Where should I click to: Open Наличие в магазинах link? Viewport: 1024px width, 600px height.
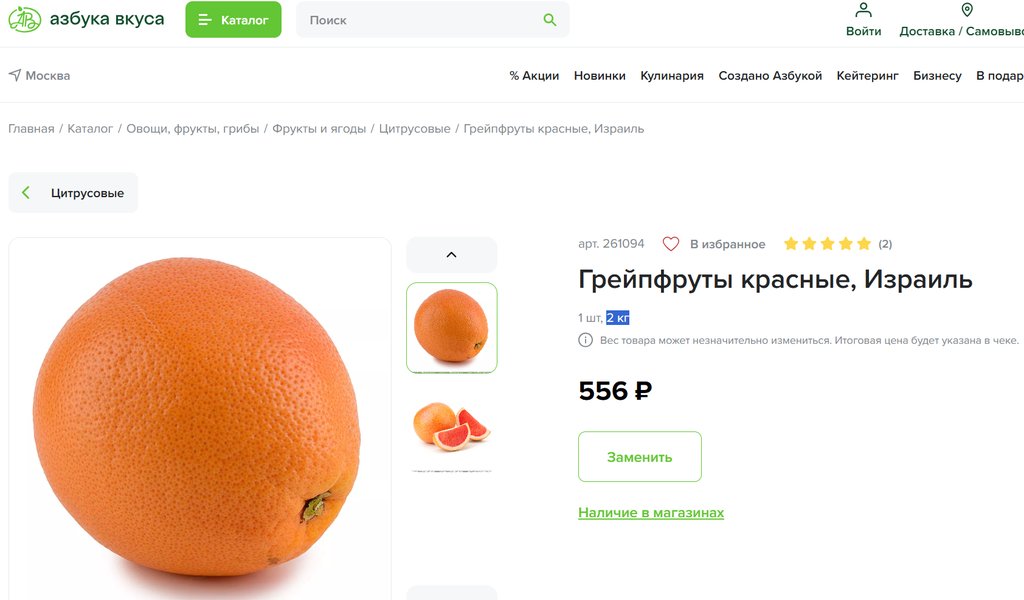click(x=651, y=513)
